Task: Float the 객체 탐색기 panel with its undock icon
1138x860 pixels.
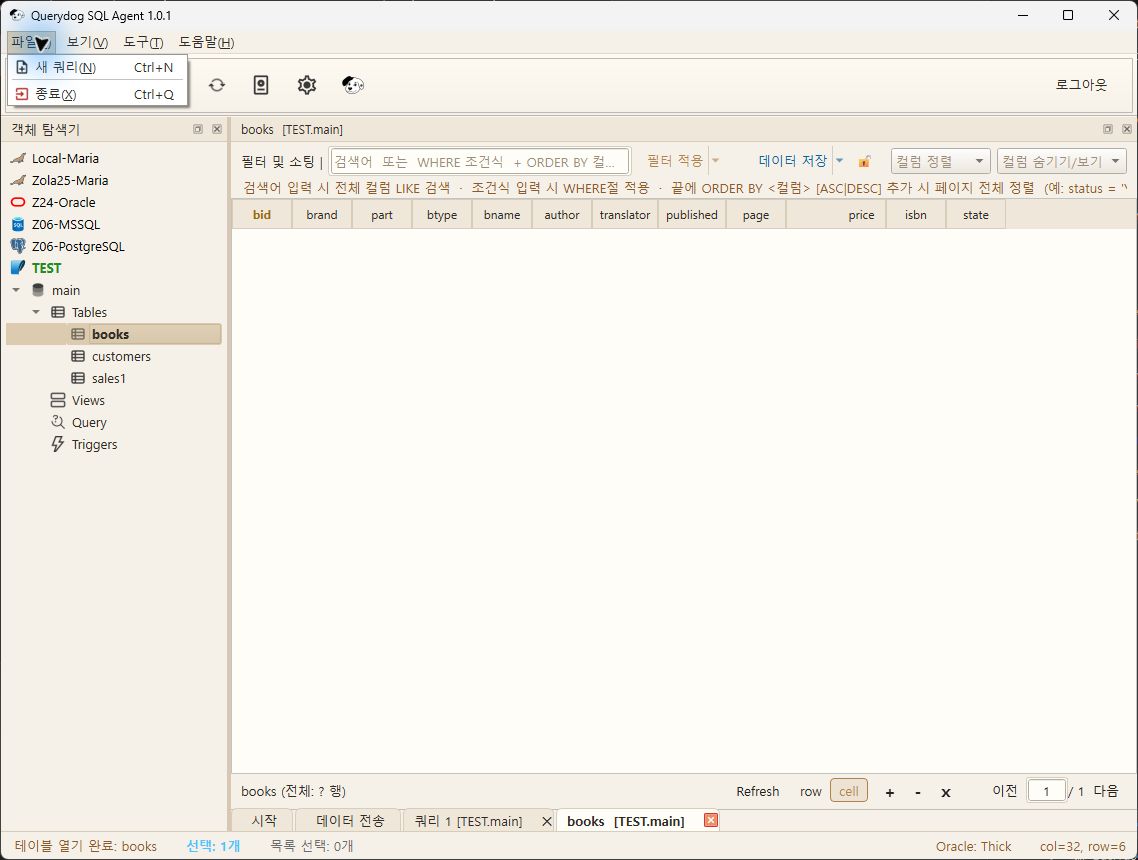Action: point(198,129)
